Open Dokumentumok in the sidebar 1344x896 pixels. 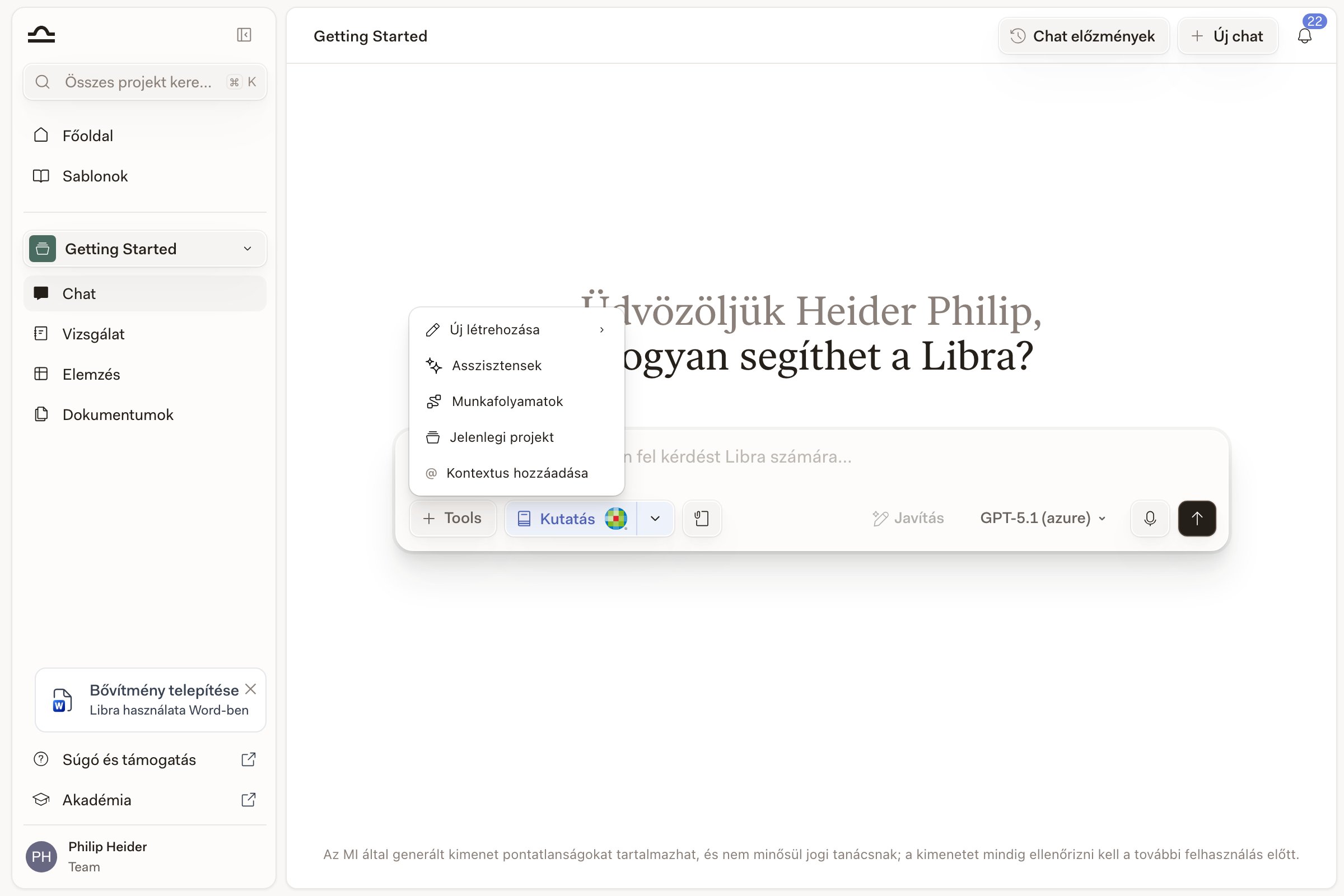(145, 414)
